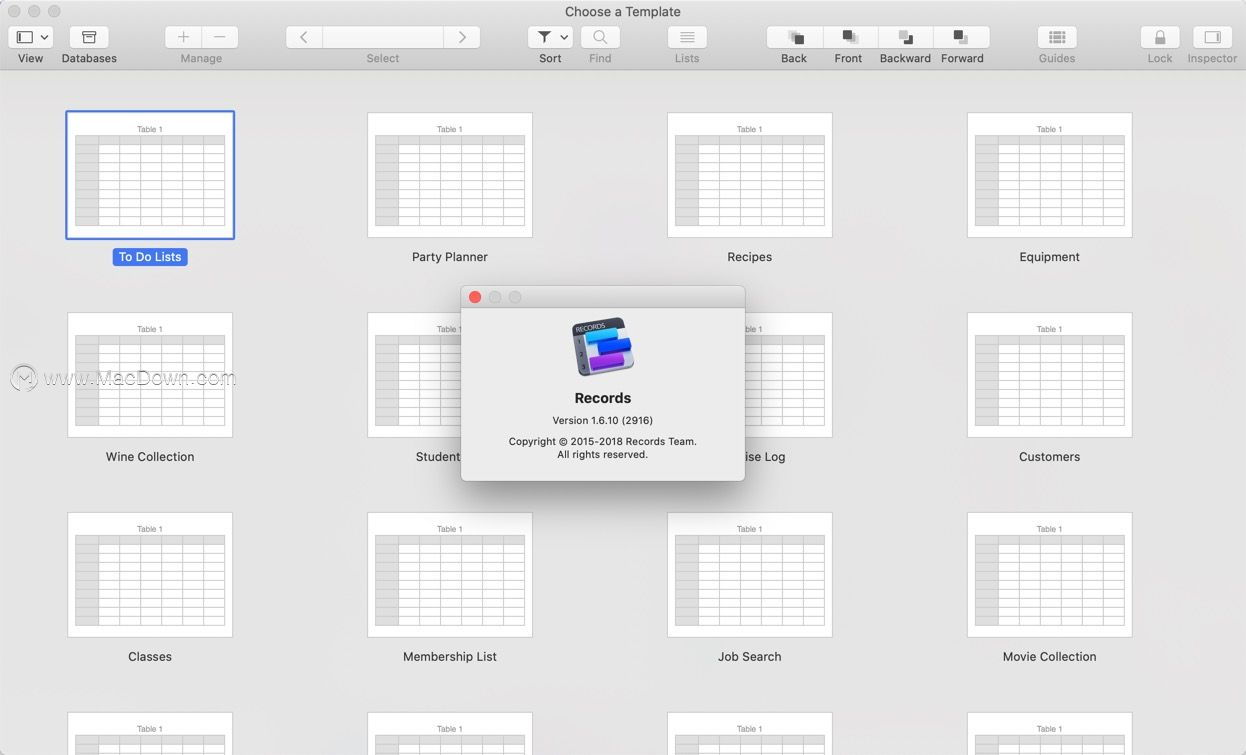The height and width of the screenshot is (755, 1246).
Task: Select the Classes template thumbnail
Action: coord(150,575)
